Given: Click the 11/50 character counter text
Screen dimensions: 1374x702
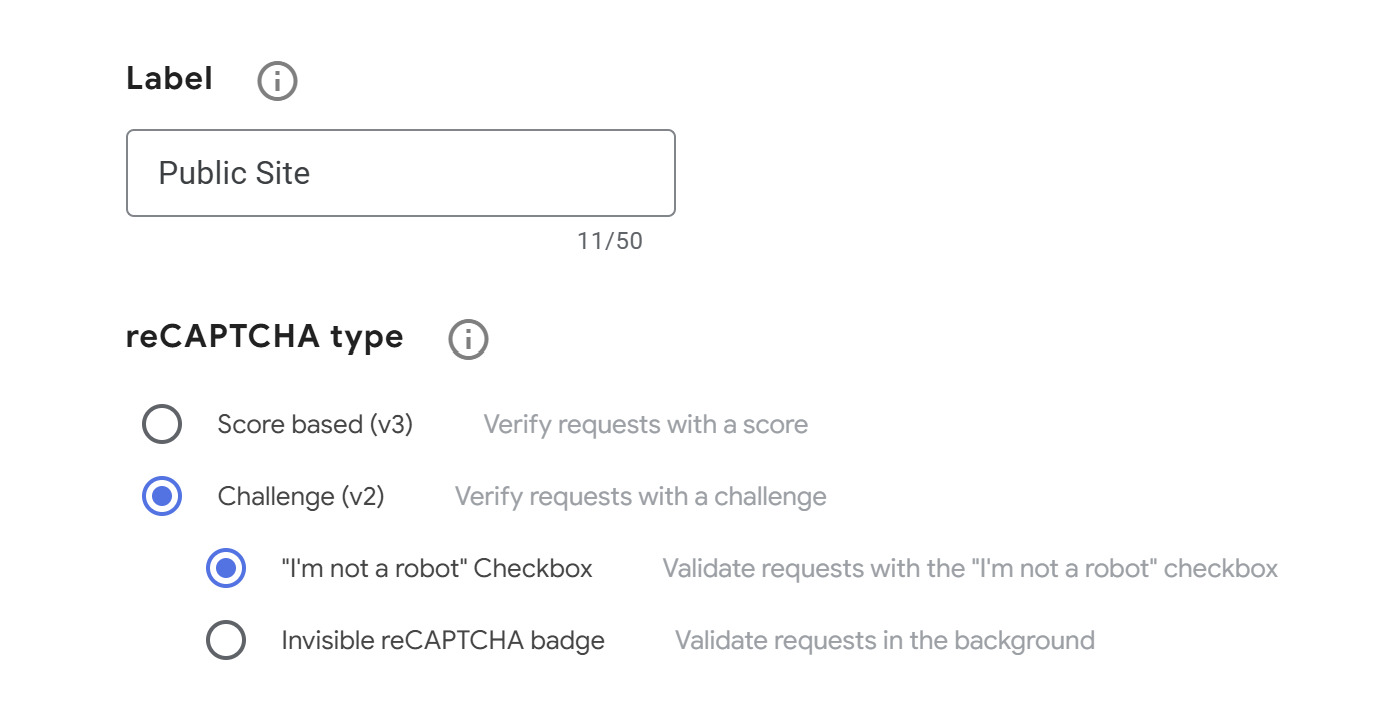Looking at the screenshot, I should coord(610,241).
